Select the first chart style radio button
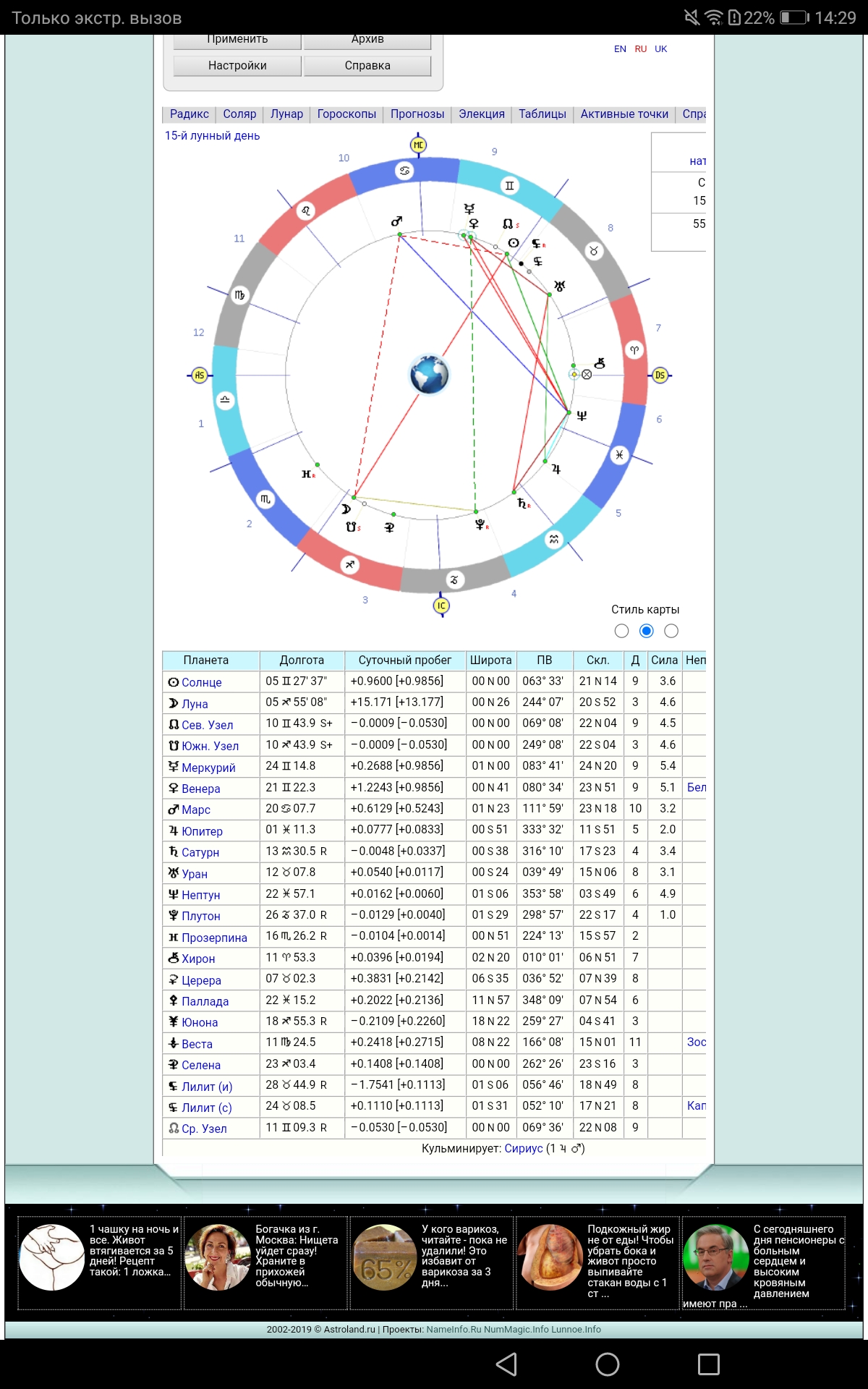Screen dimensions: 868x1389 click(x=621, y=631)
